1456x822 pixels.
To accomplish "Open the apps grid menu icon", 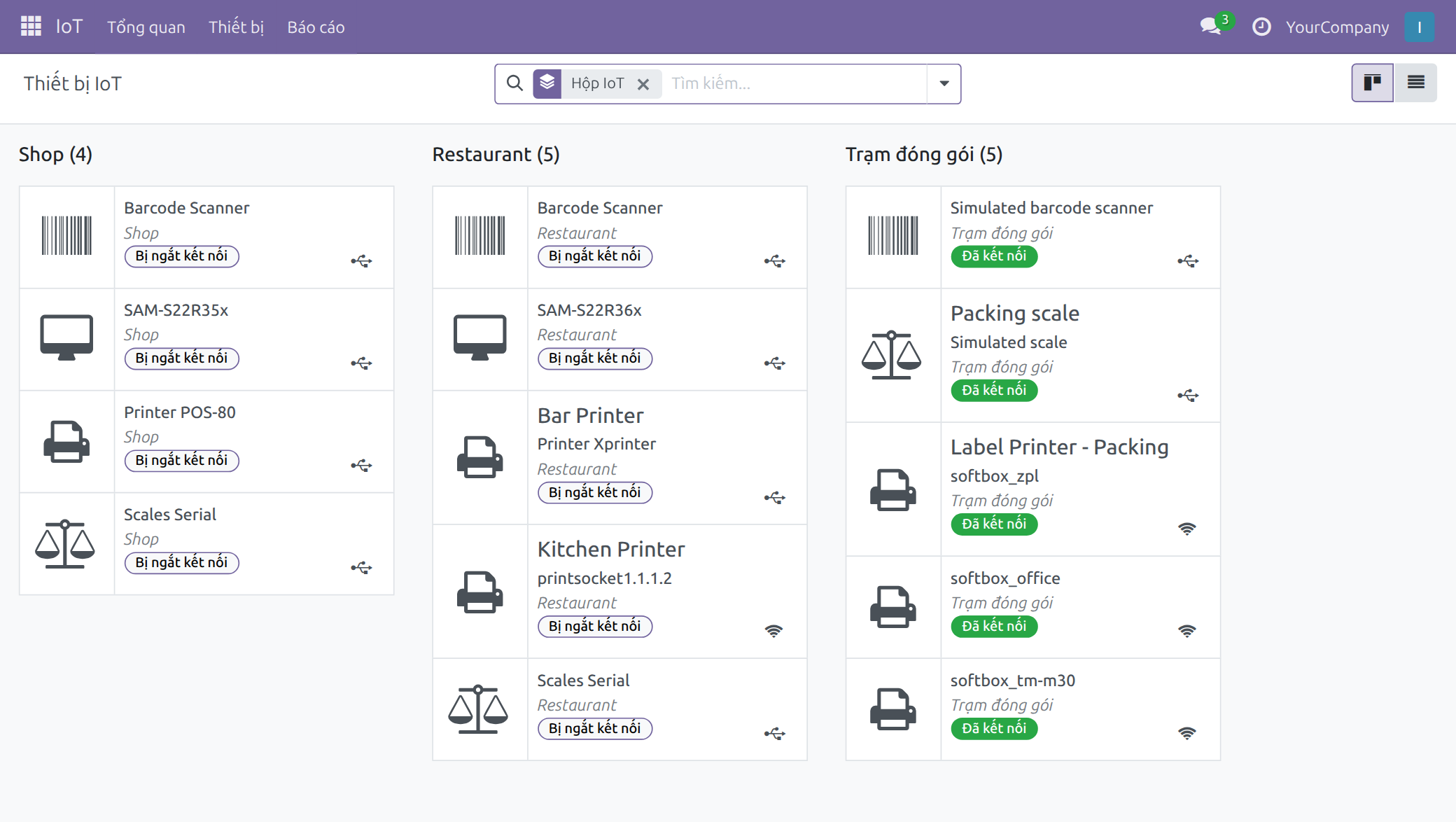I will click(x=31, y=27).
